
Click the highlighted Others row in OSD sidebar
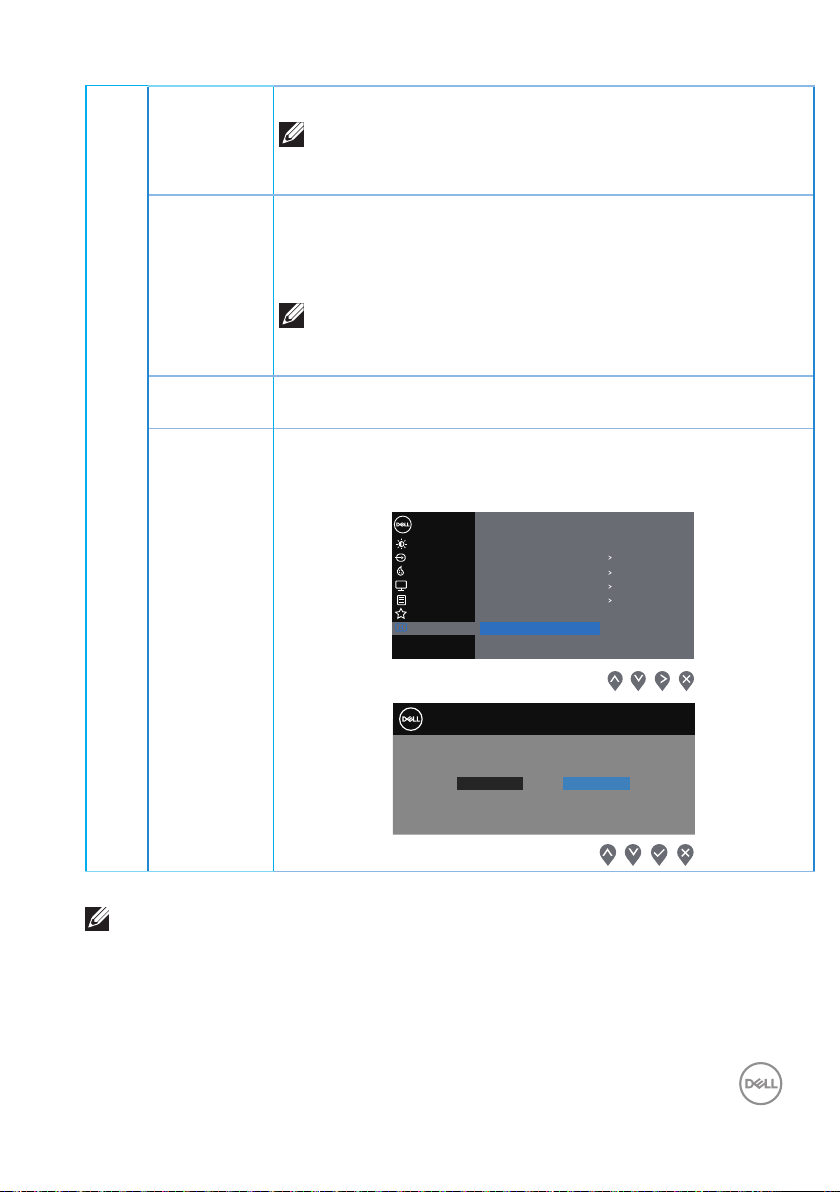tap(433, 628)
